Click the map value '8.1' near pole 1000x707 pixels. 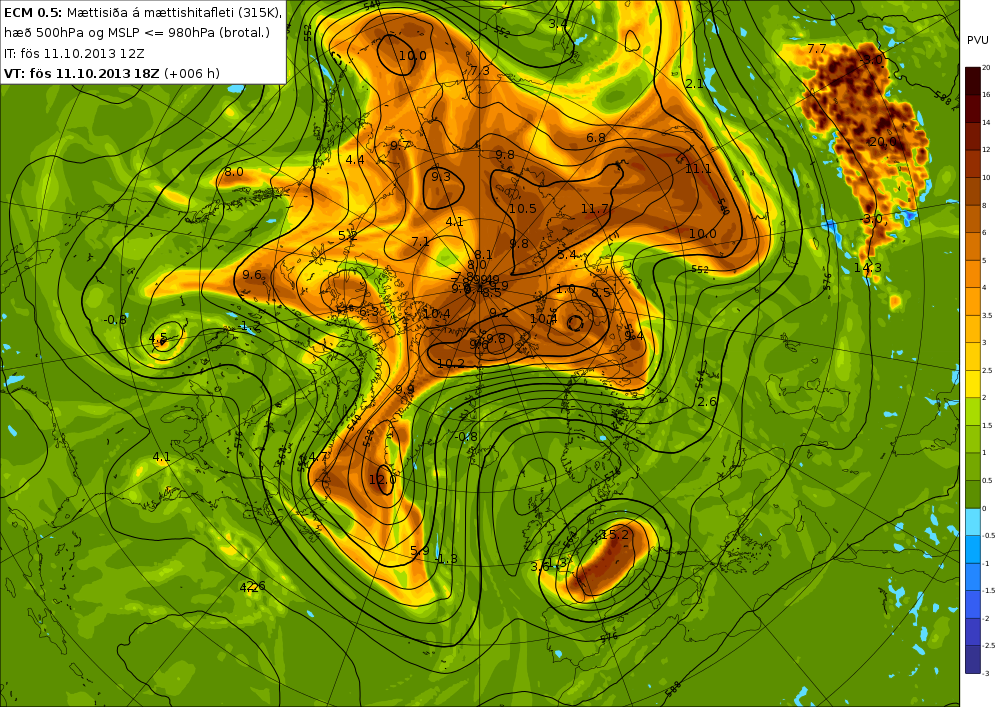click(483, 255)
